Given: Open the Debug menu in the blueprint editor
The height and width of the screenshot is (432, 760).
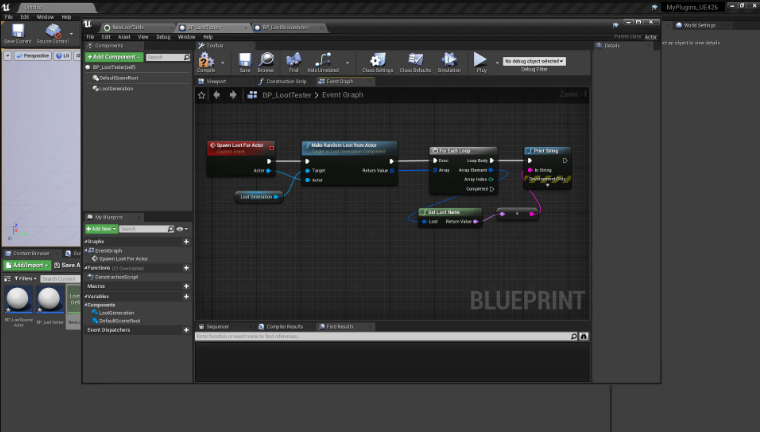Looking at the screenshot, I should 163,37.
